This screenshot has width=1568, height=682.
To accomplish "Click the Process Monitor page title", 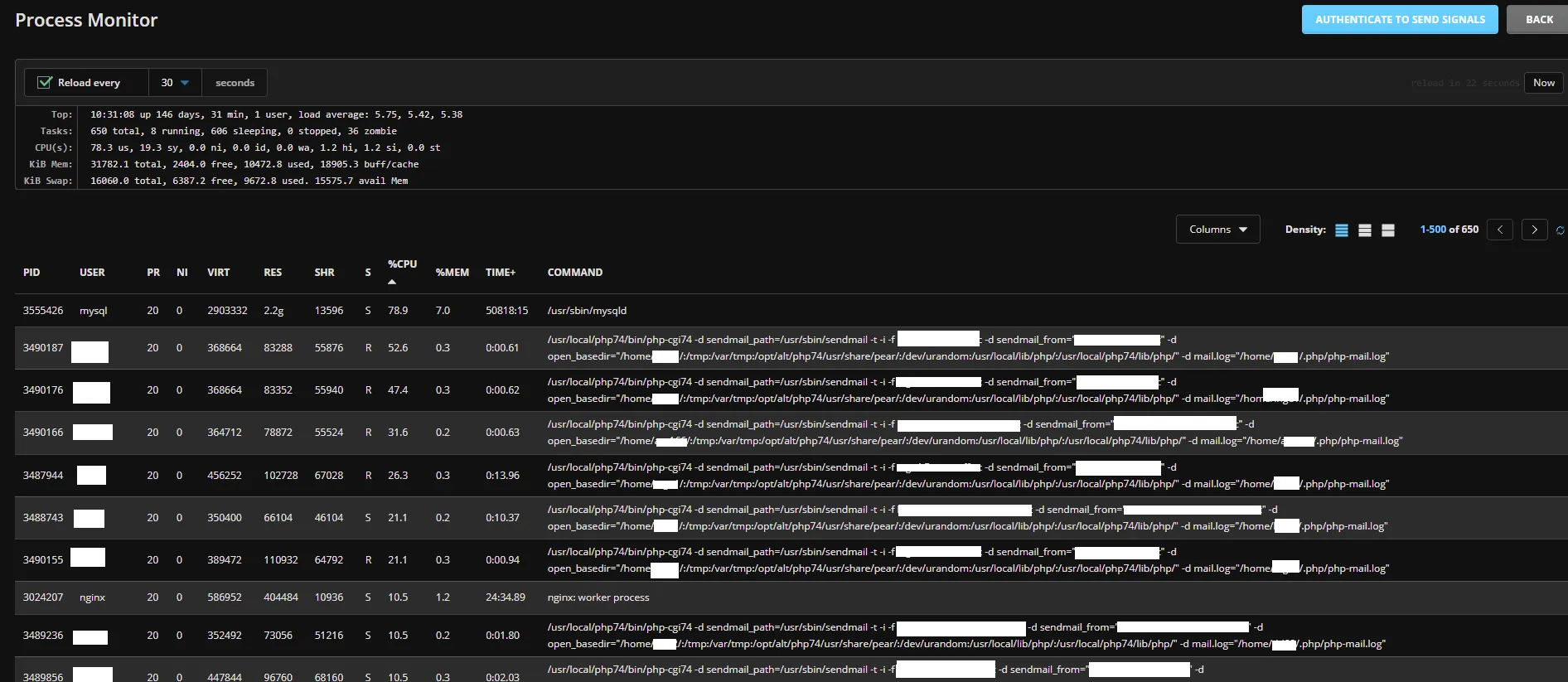I will 86,20.
